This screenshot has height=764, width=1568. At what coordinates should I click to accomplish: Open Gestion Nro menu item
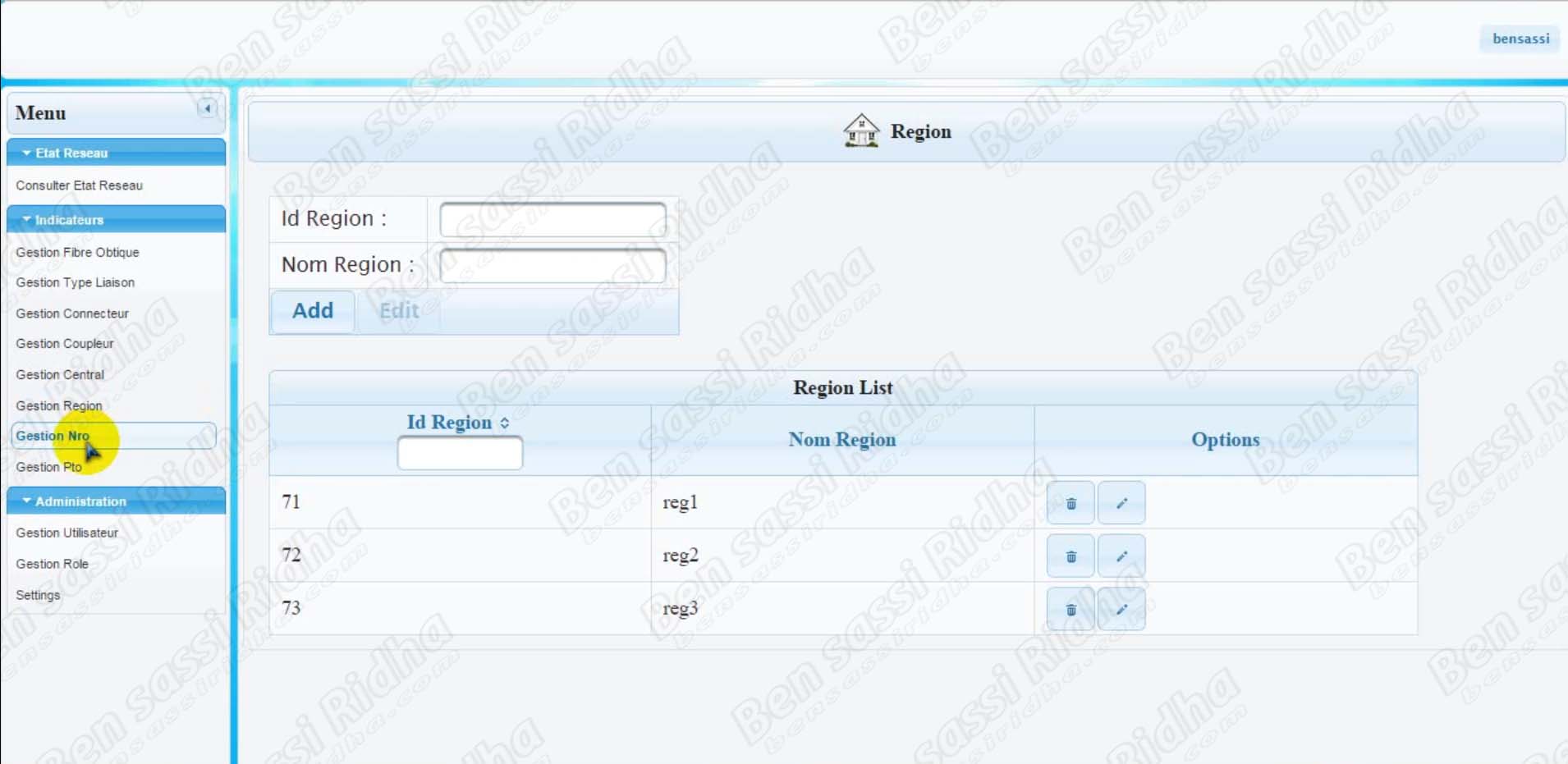[x=53, y=436]
